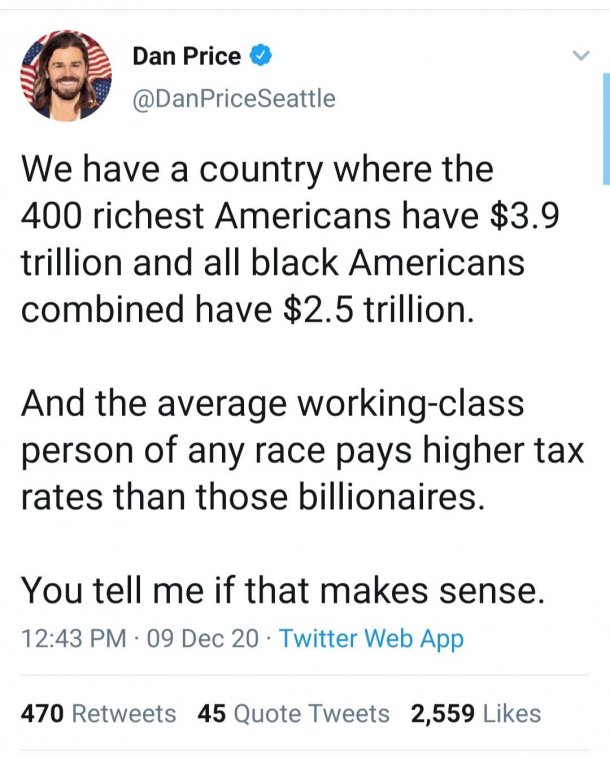Open the Dan Price display name
610x758 pixels.
(187, 56)
